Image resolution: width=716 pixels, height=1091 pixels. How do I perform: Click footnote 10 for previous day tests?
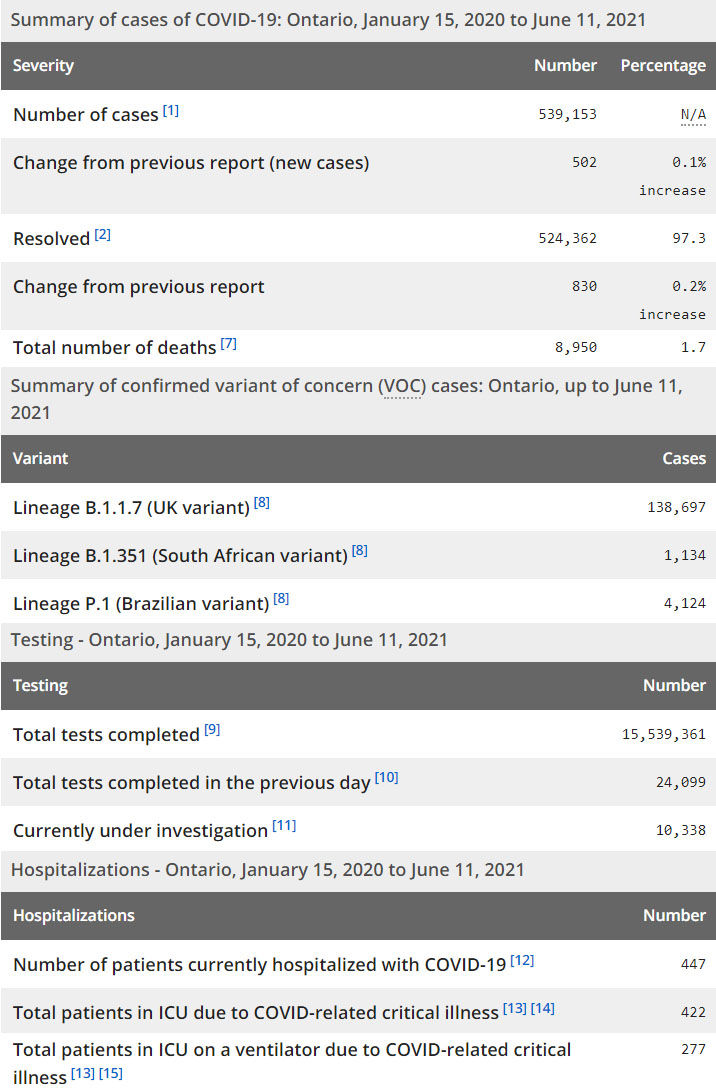point(386,778)
